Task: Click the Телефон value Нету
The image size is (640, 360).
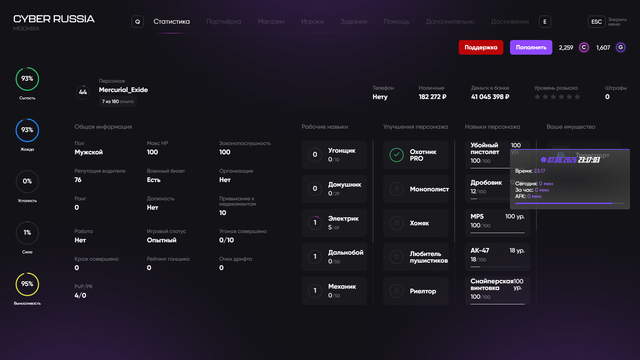Action: pyautogui.click(x=380, y=97)
